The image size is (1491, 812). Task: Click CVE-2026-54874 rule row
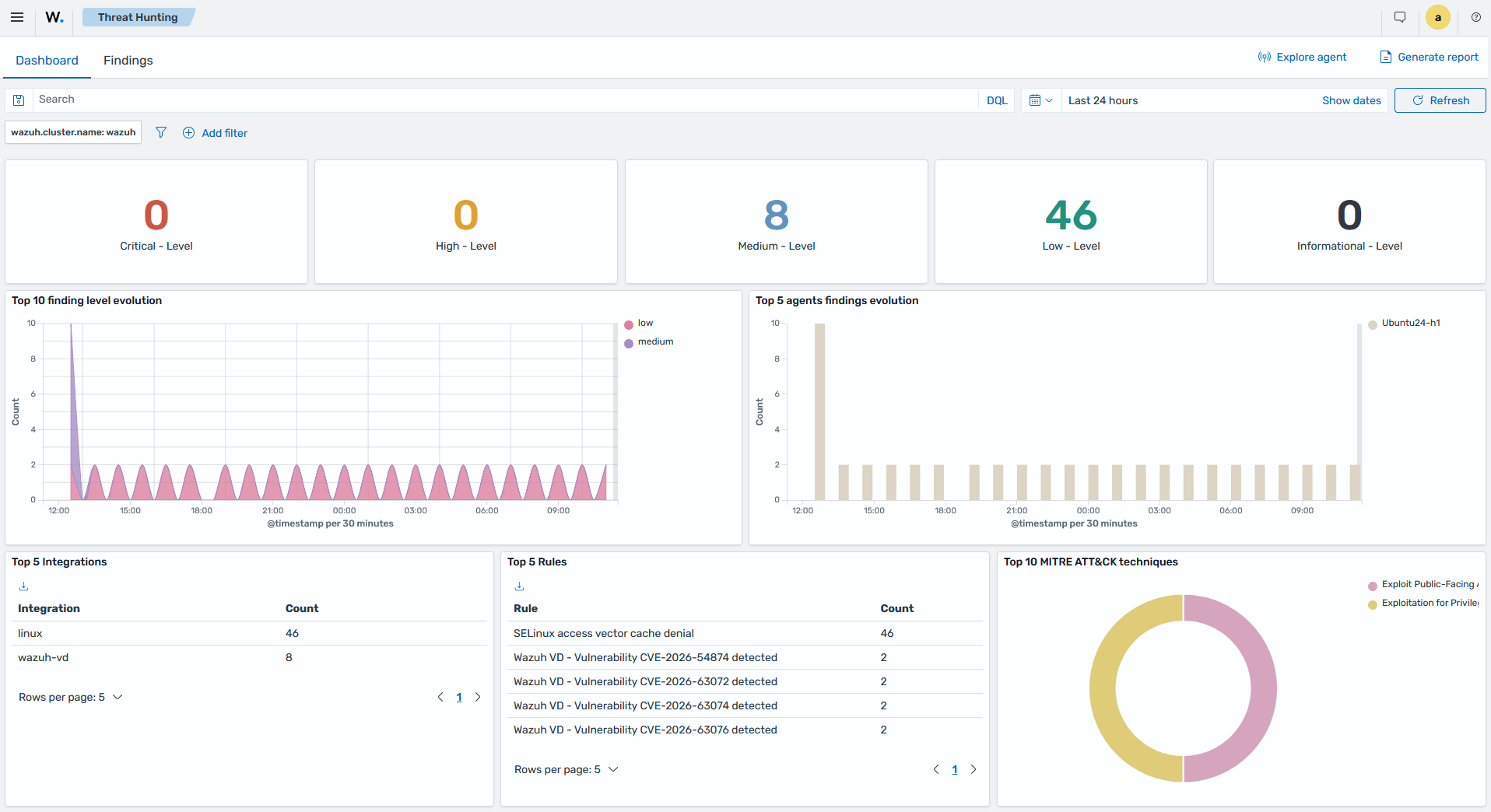tap(745, 657)
